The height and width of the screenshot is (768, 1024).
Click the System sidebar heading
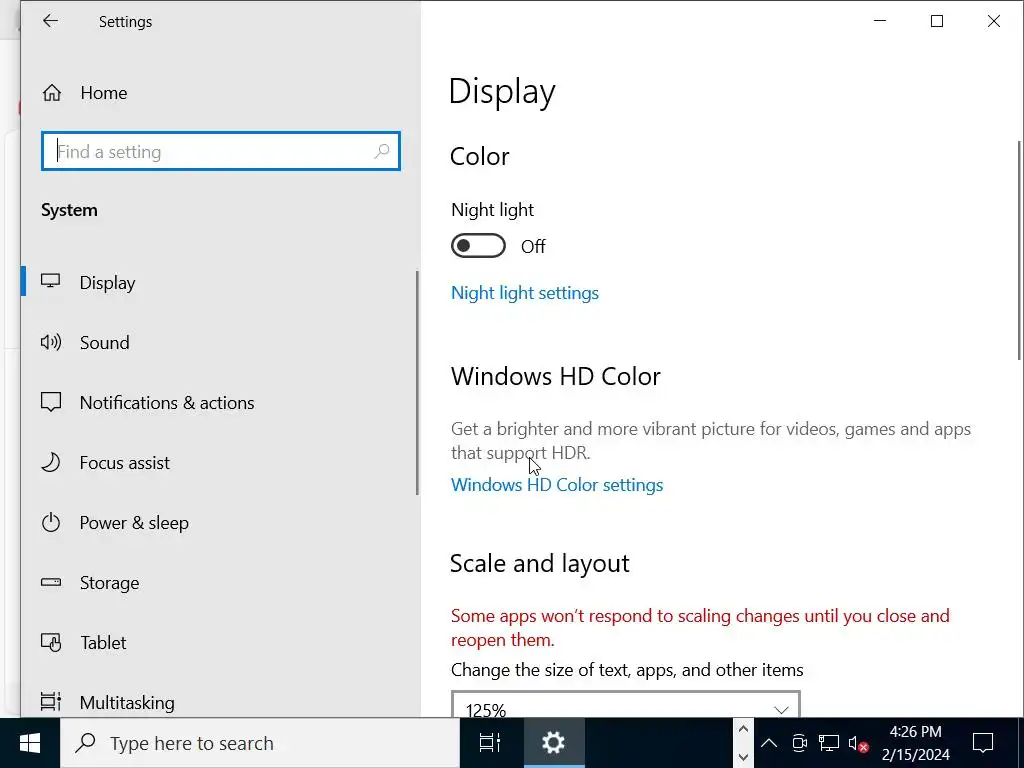click(69, 210)
